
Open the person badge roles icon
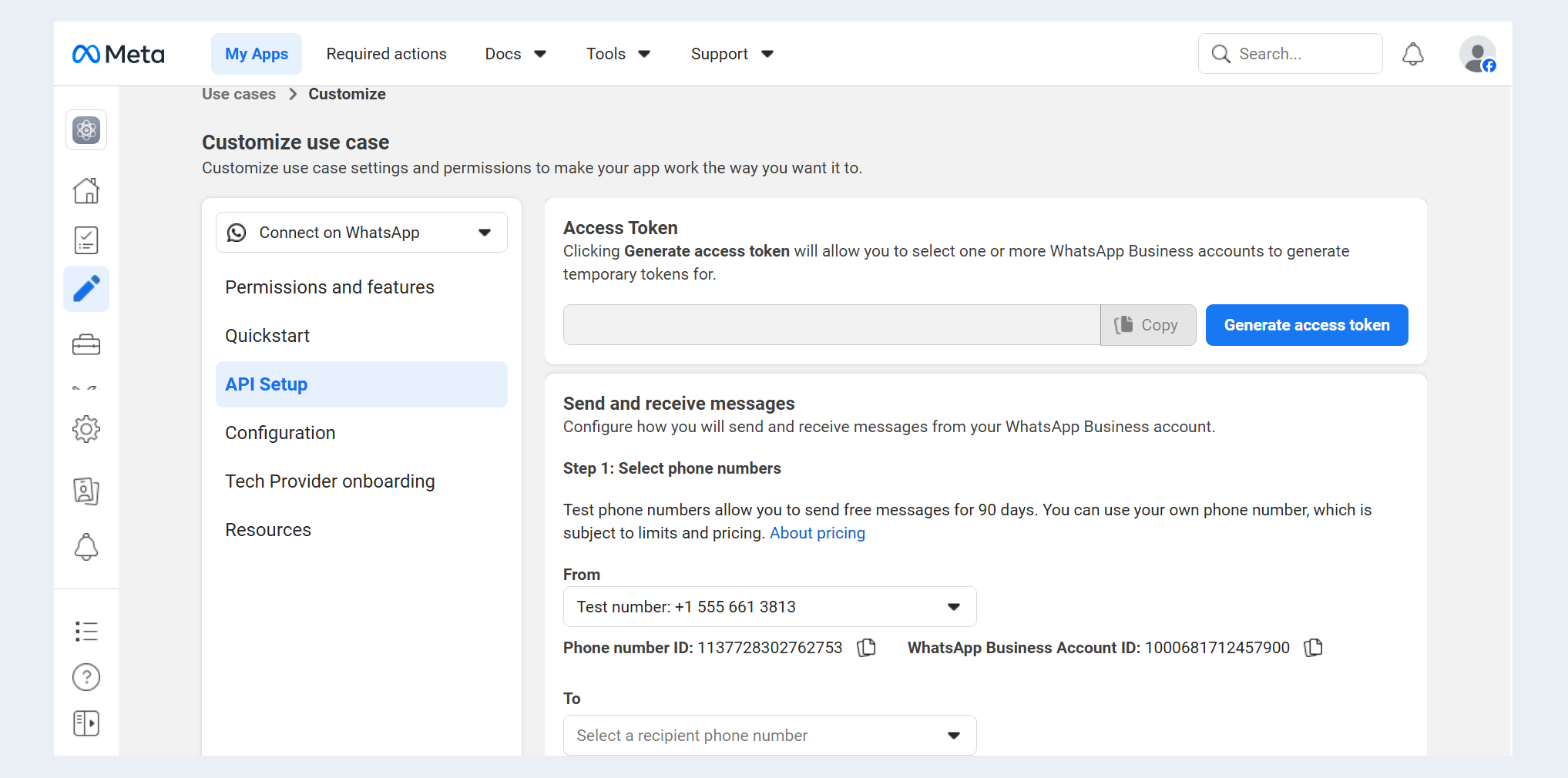point(86,491)
